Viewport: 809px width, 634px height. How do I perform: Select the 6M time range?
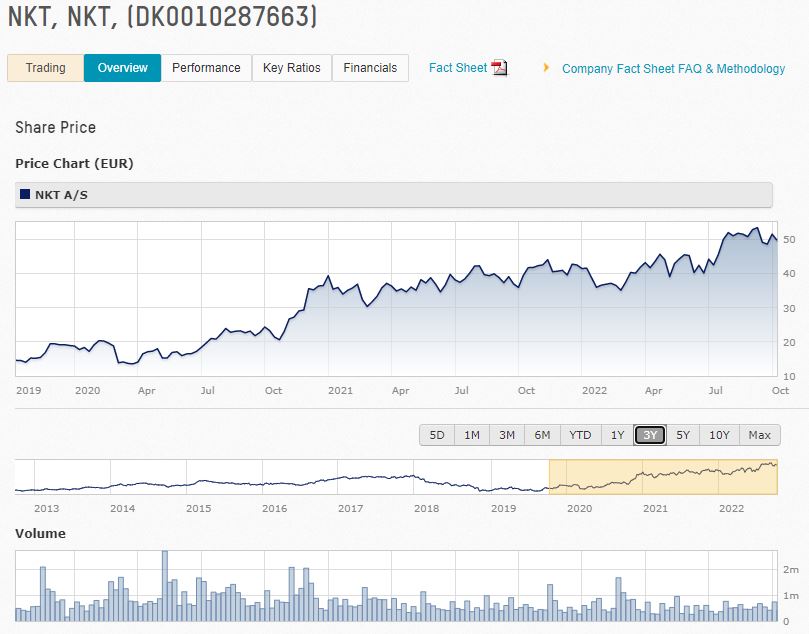(x=541, y=435)
